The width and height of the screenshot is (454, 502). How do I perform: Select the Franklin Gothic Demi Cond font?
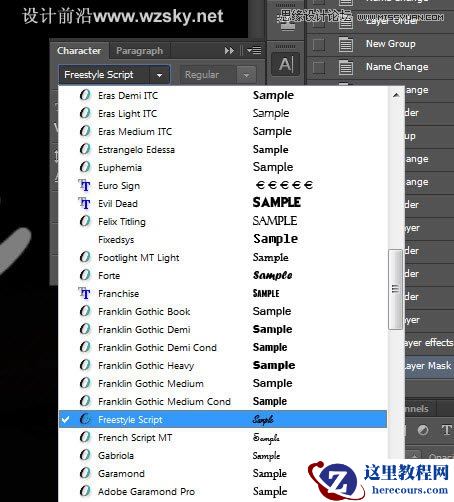click(x=223, y=347)
